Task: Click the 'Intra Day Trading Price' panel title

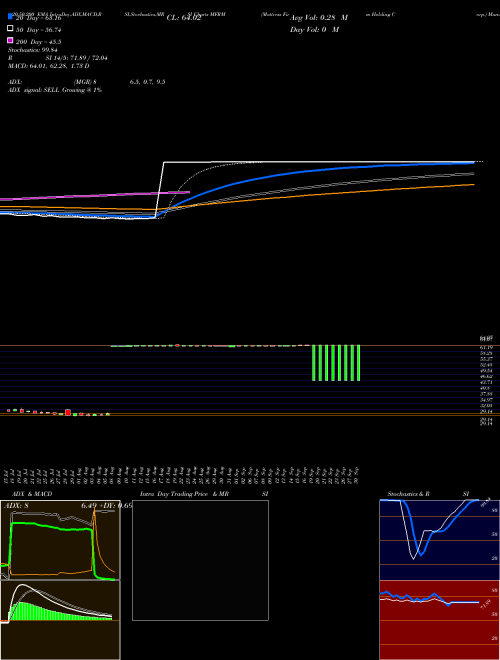Action: [x=174, y=494]
